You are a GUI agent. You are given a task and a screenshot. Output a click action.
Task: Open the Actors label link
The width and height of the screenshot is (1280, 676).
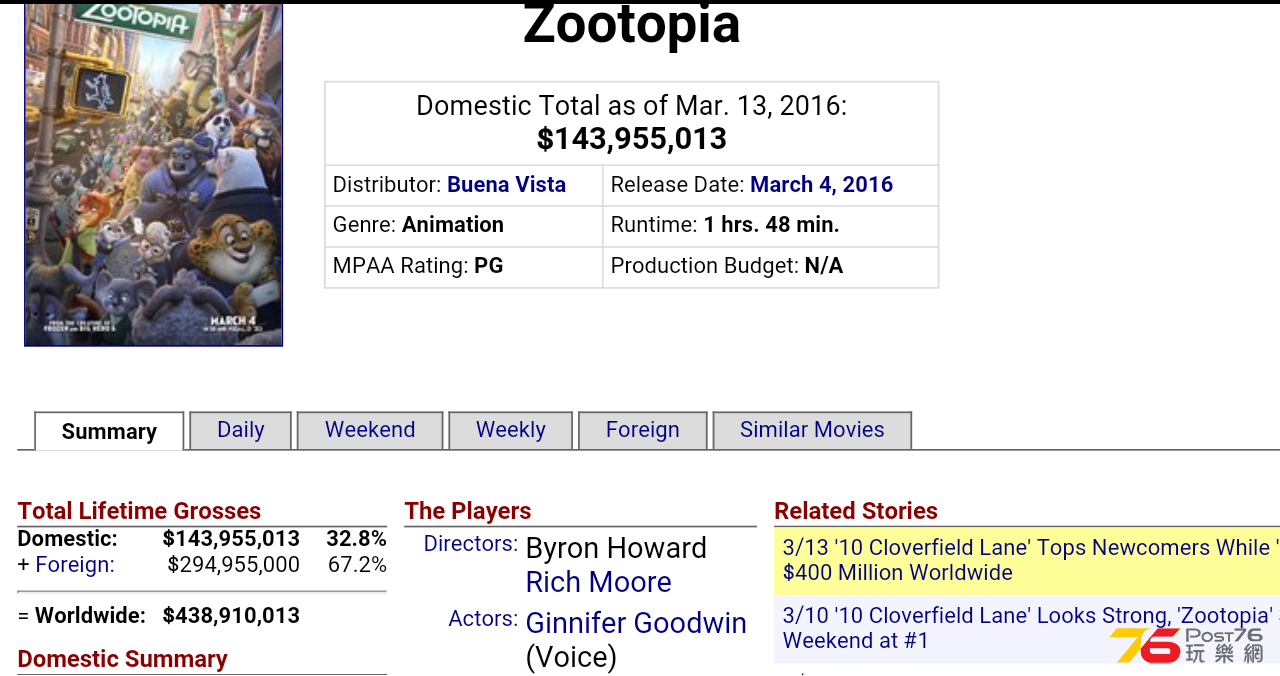tap(483, 619)
